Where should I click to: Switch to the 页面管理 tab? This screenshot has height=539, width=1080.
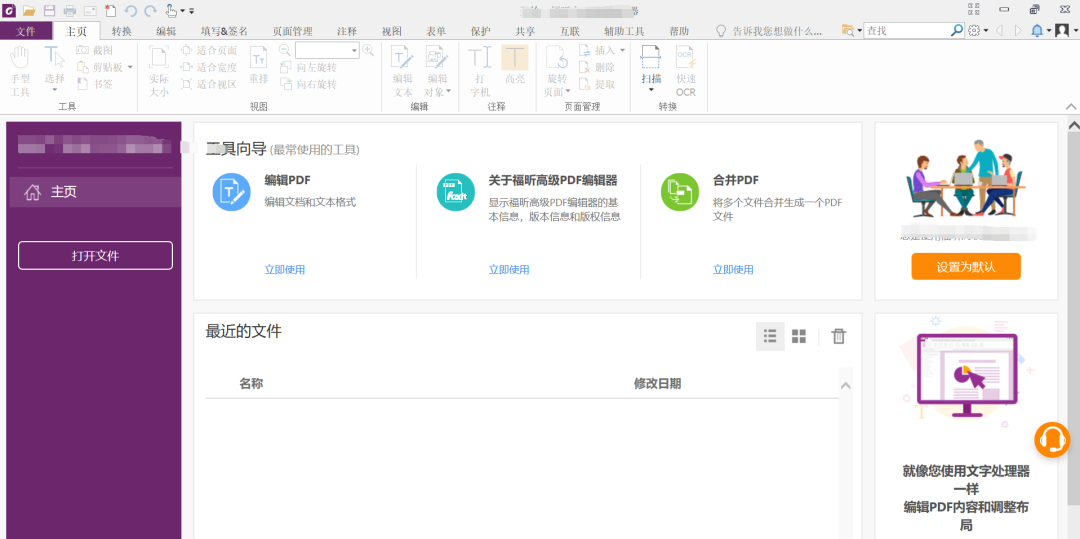(292, 31)
